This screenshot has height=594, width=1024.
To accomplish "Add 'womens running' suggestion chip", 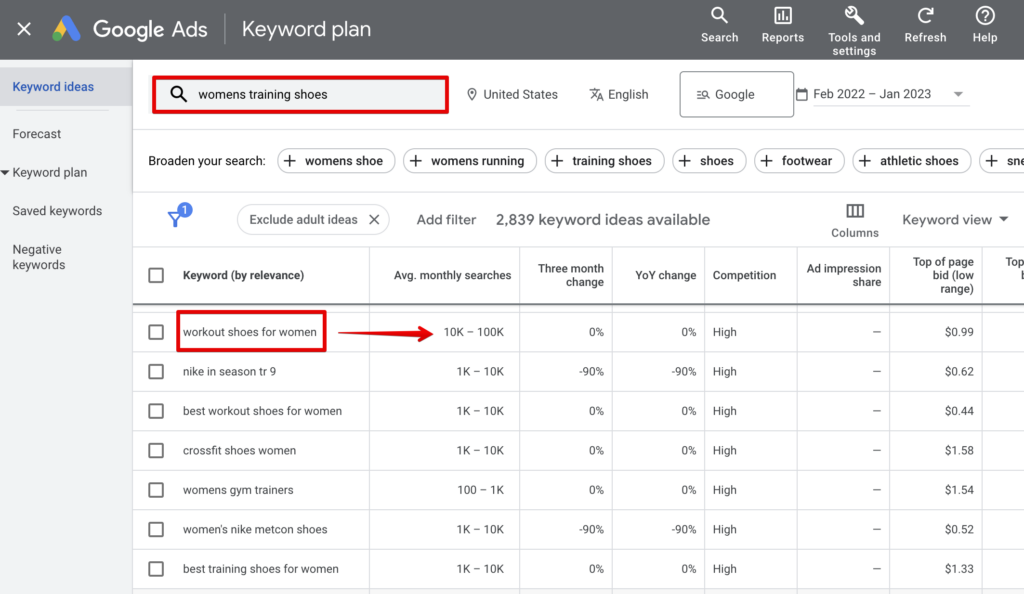I will point(470,161).
